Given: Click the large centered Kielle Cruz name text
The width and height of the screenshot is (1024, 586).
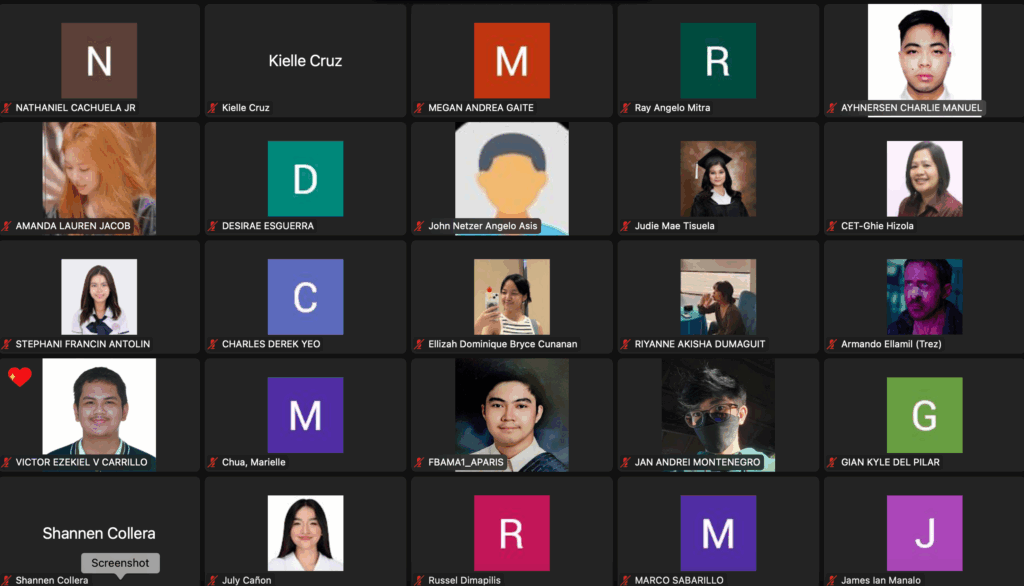Looking at the screenshot, I should pyautogui.click(x=305, y=61).
